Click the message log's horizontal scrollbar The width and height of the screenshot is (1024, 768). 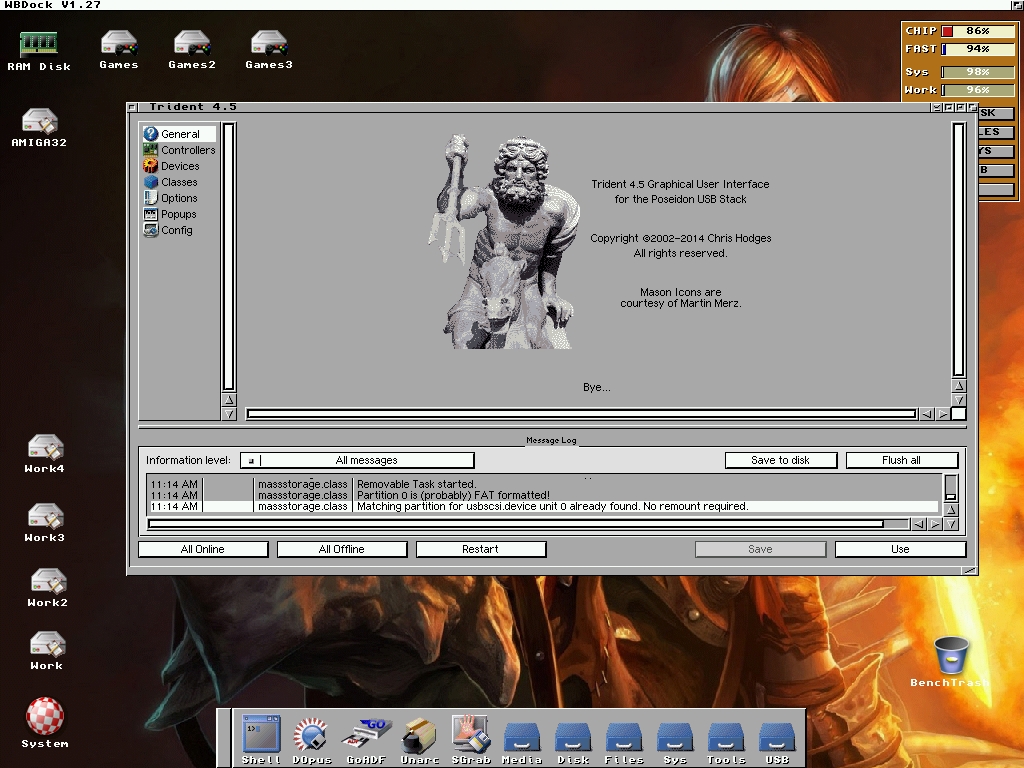point(528,524)
